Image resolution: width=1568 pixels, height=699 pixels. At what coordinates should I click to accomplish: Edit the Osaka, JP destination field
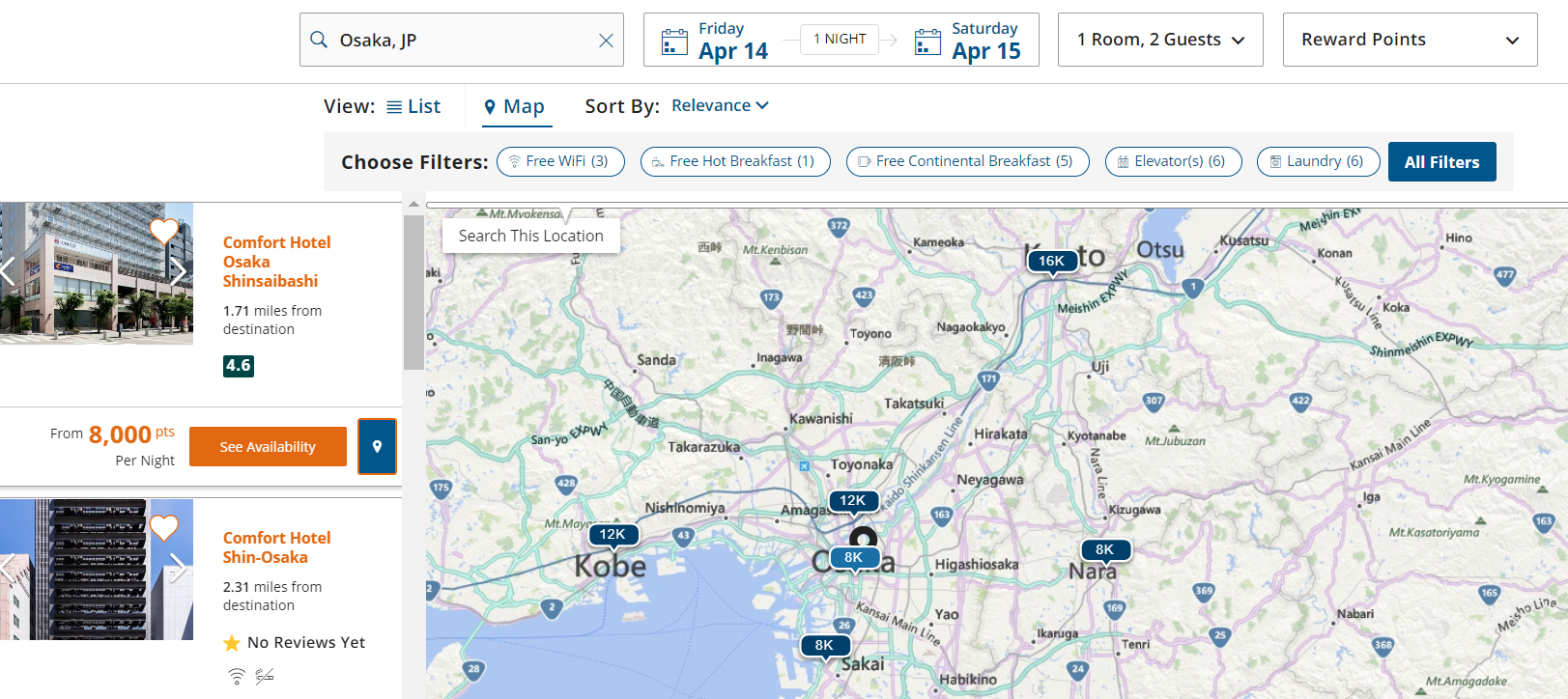[x=462, y=40]
